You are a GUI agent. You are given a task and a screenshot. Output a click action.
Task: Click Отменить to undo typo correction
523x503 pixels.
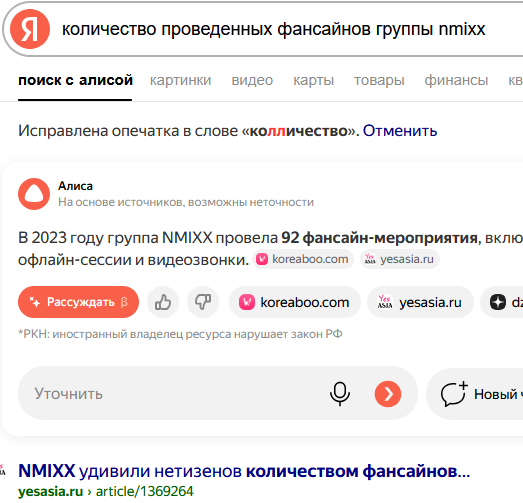pos(400,131)
